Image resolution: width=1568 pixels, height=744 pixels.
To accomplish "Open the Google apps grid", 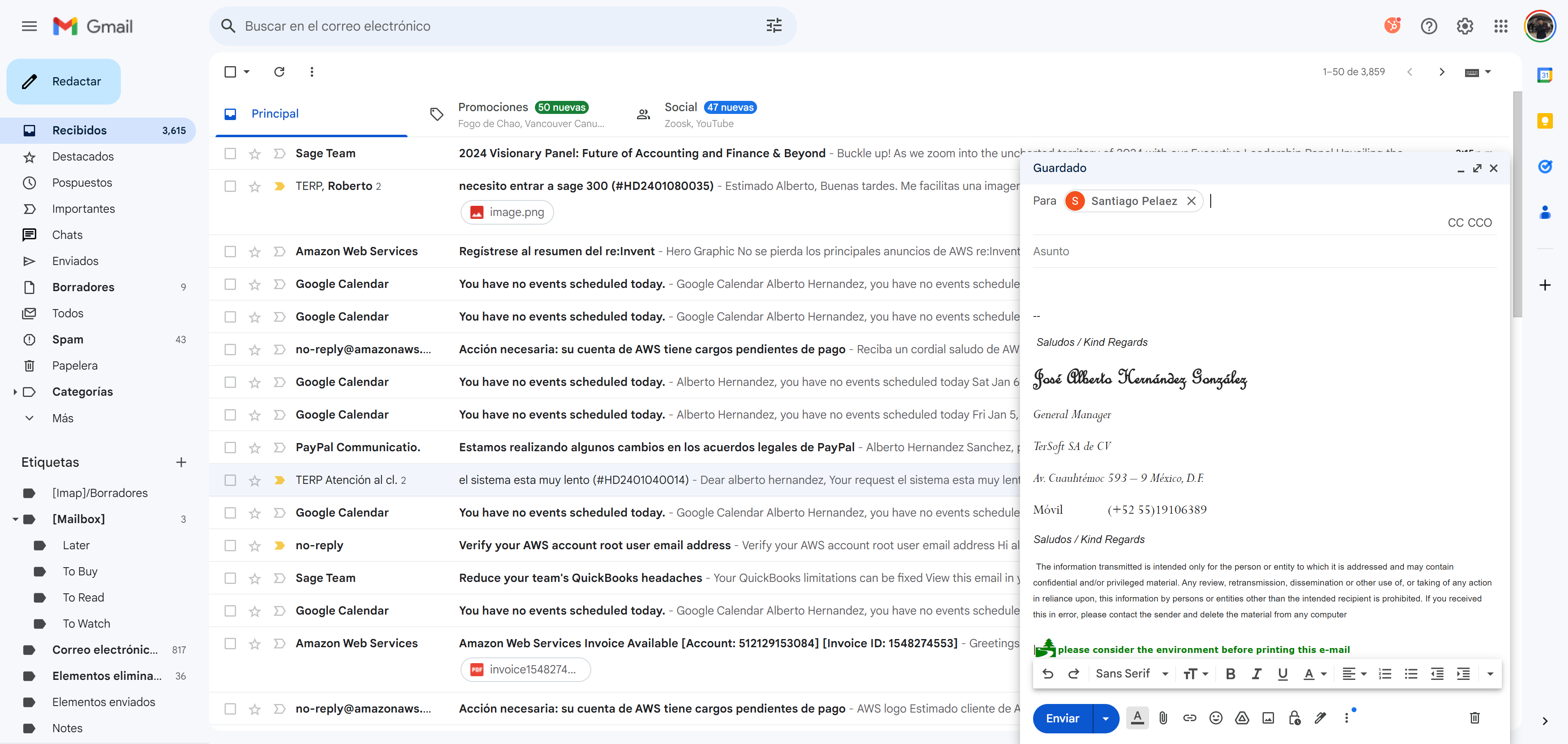I will (x=1501, y=26).
